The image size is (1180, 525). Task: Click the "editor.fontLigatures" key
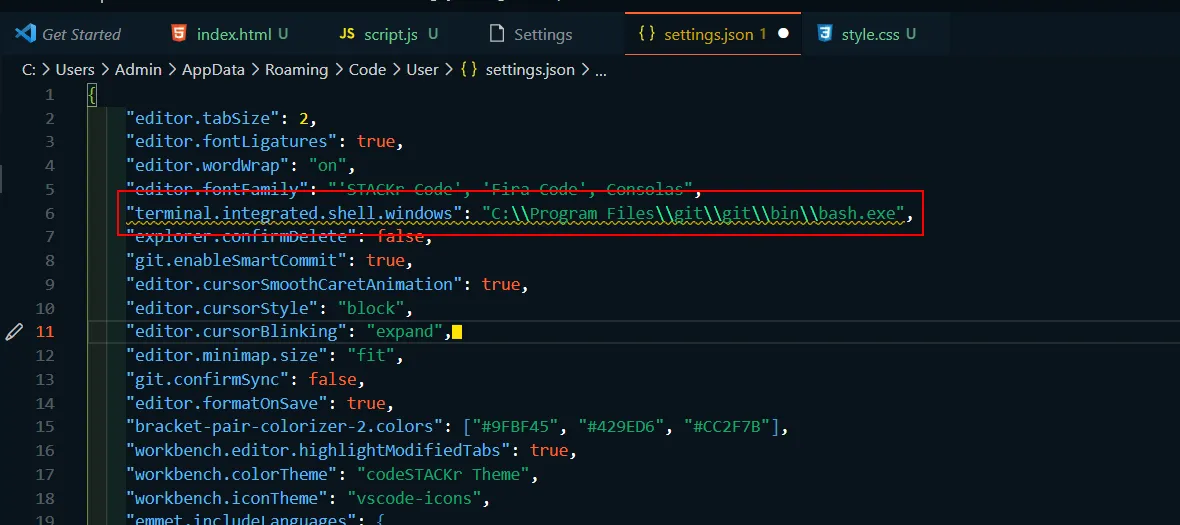(232, 141)
